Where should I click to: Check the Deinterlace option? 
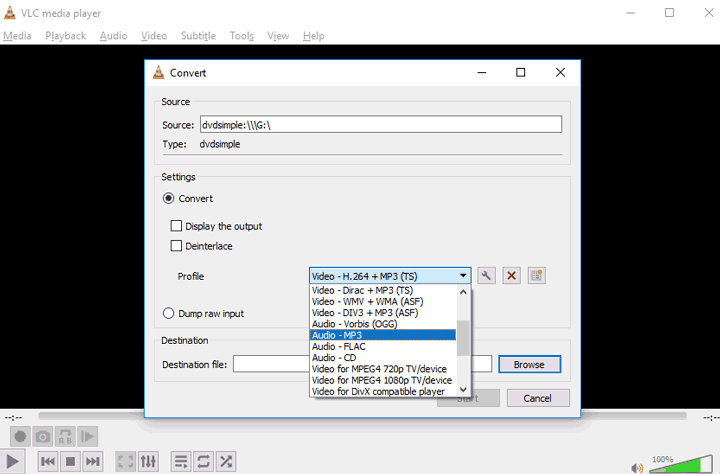point(177,246)
